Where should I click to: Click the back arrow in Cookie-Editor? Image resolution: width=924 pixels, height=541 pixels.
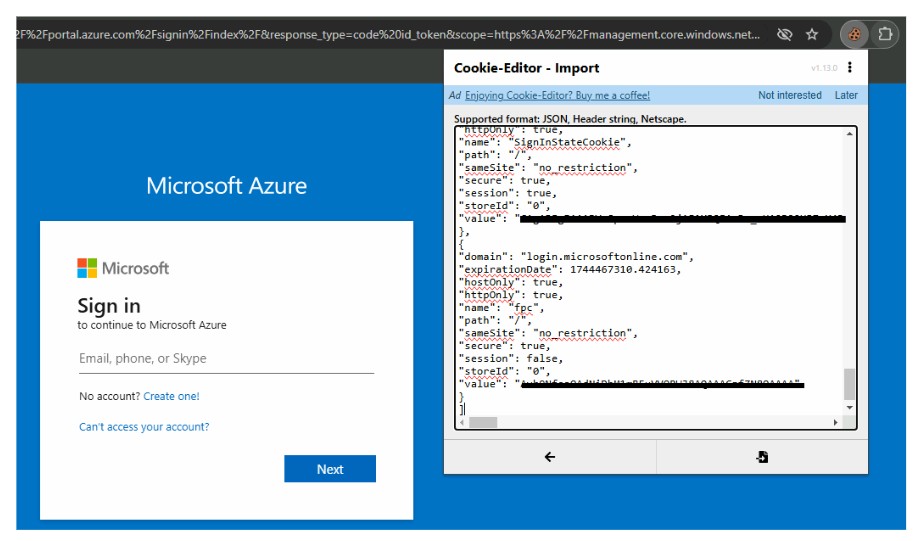tap(549, 457)
